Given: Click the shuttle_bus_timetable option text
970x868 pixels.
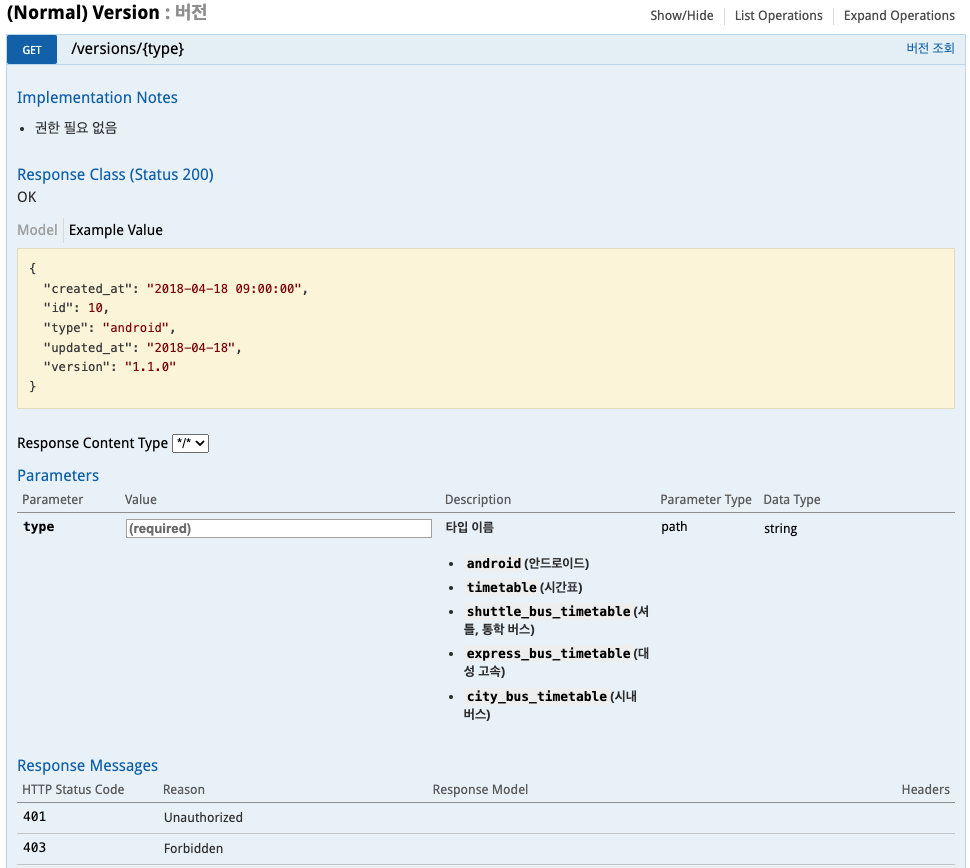Looking at the screenshot, I should pos(548,611).
